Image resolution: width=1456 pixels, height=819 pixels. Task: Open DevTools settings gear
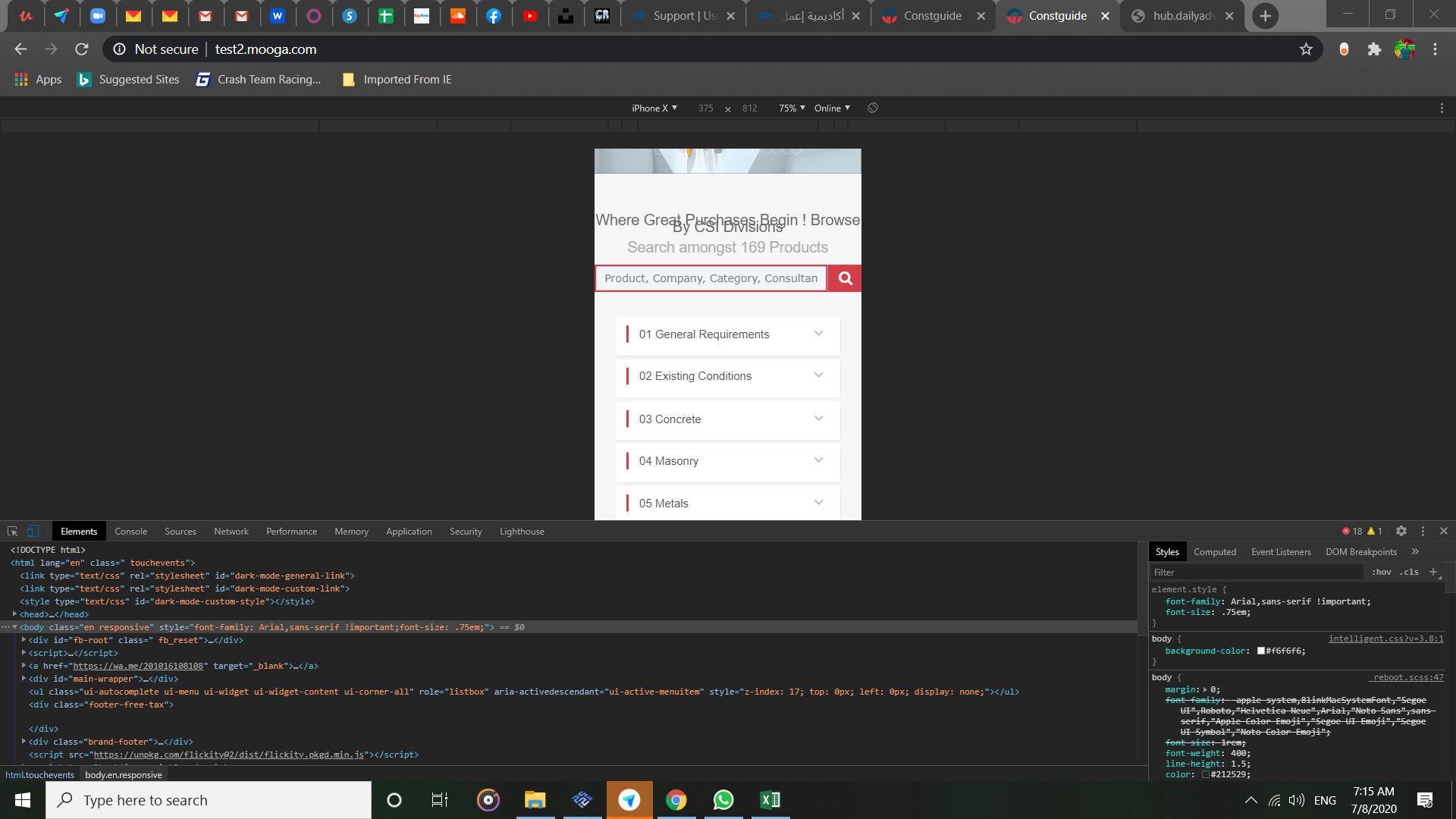(1401, 531)
